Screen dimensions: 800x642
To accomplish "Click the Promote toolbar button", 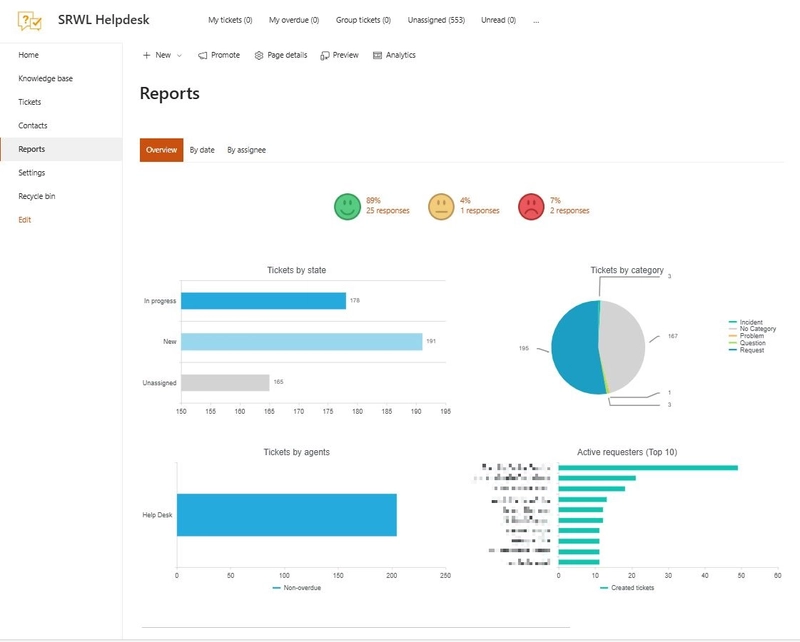I will (x=219, y=55).
